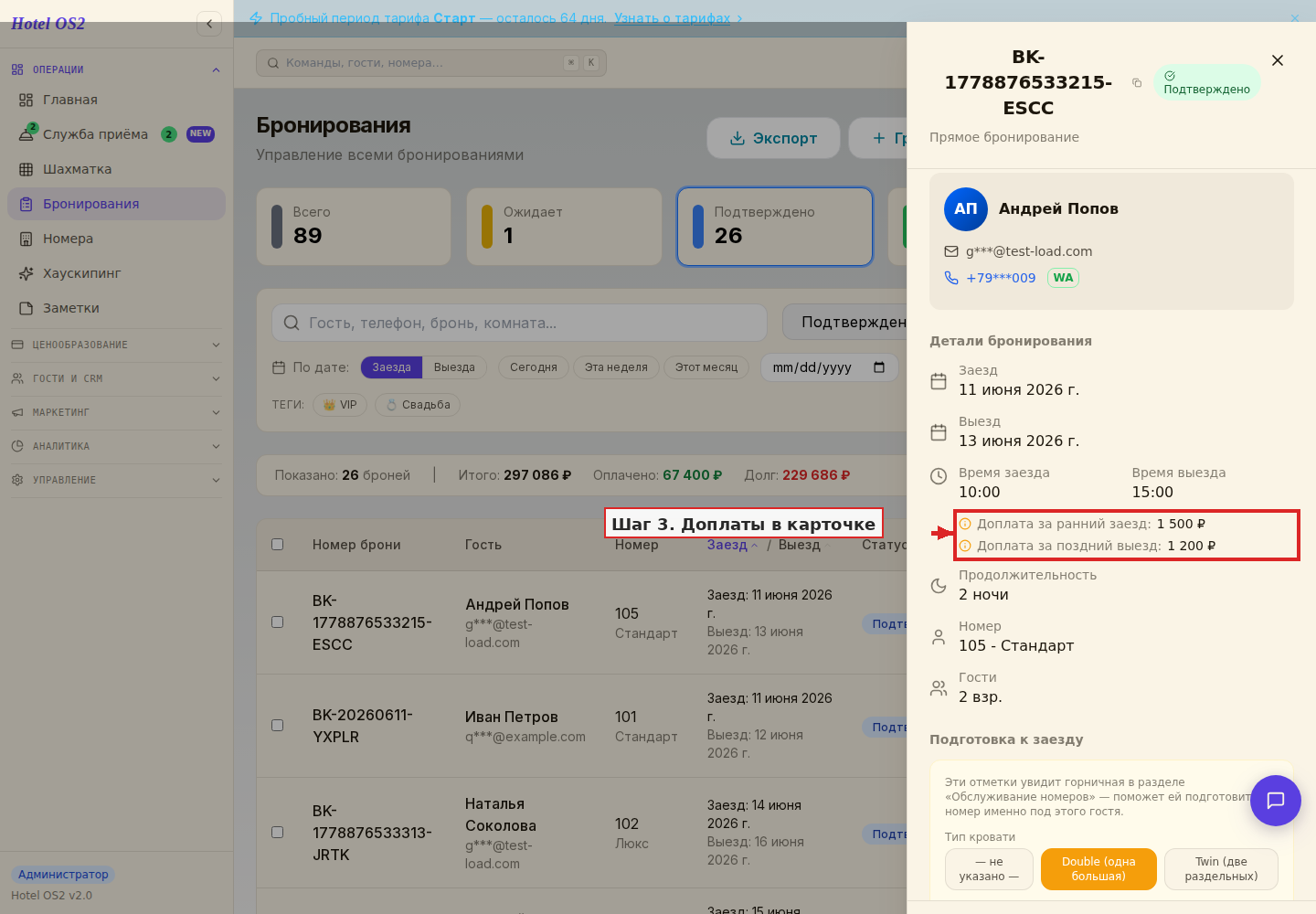Choose Twin bed type option
Viewport: 1316px width, 914px height.
(1221, 869)
